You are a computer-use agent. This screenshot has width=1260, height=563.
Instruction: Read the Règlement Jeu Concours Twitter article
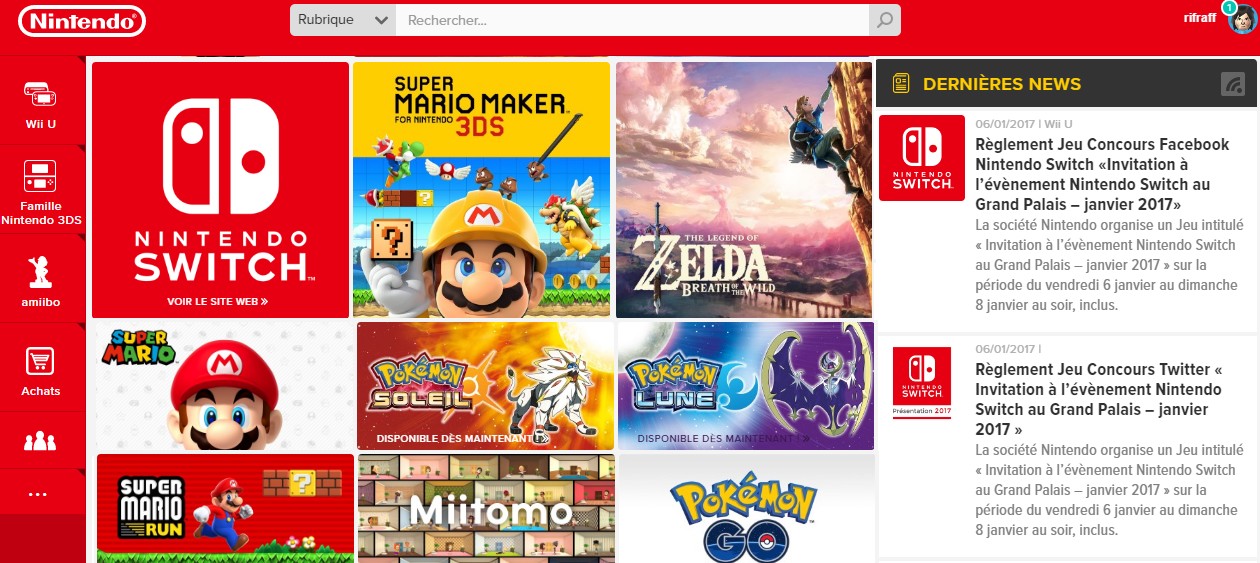(1100, 399)
